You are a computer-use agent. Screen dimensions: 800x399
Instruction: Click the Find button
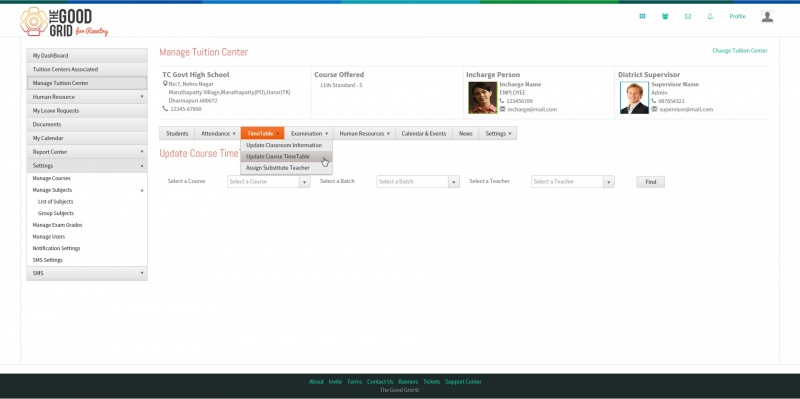click(651, 182)
